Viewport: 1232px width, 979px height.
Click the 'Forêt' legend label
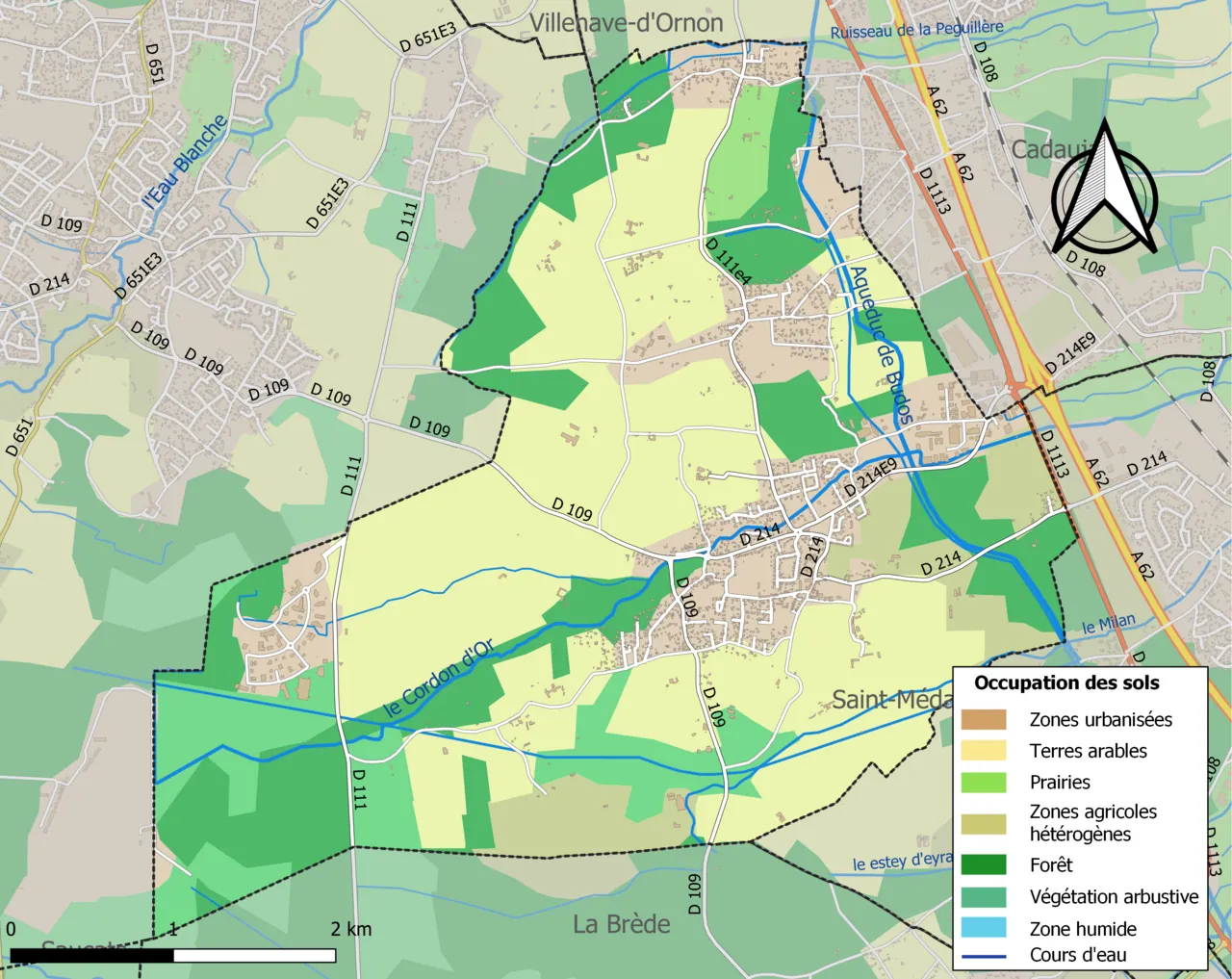pos(1051,864)
